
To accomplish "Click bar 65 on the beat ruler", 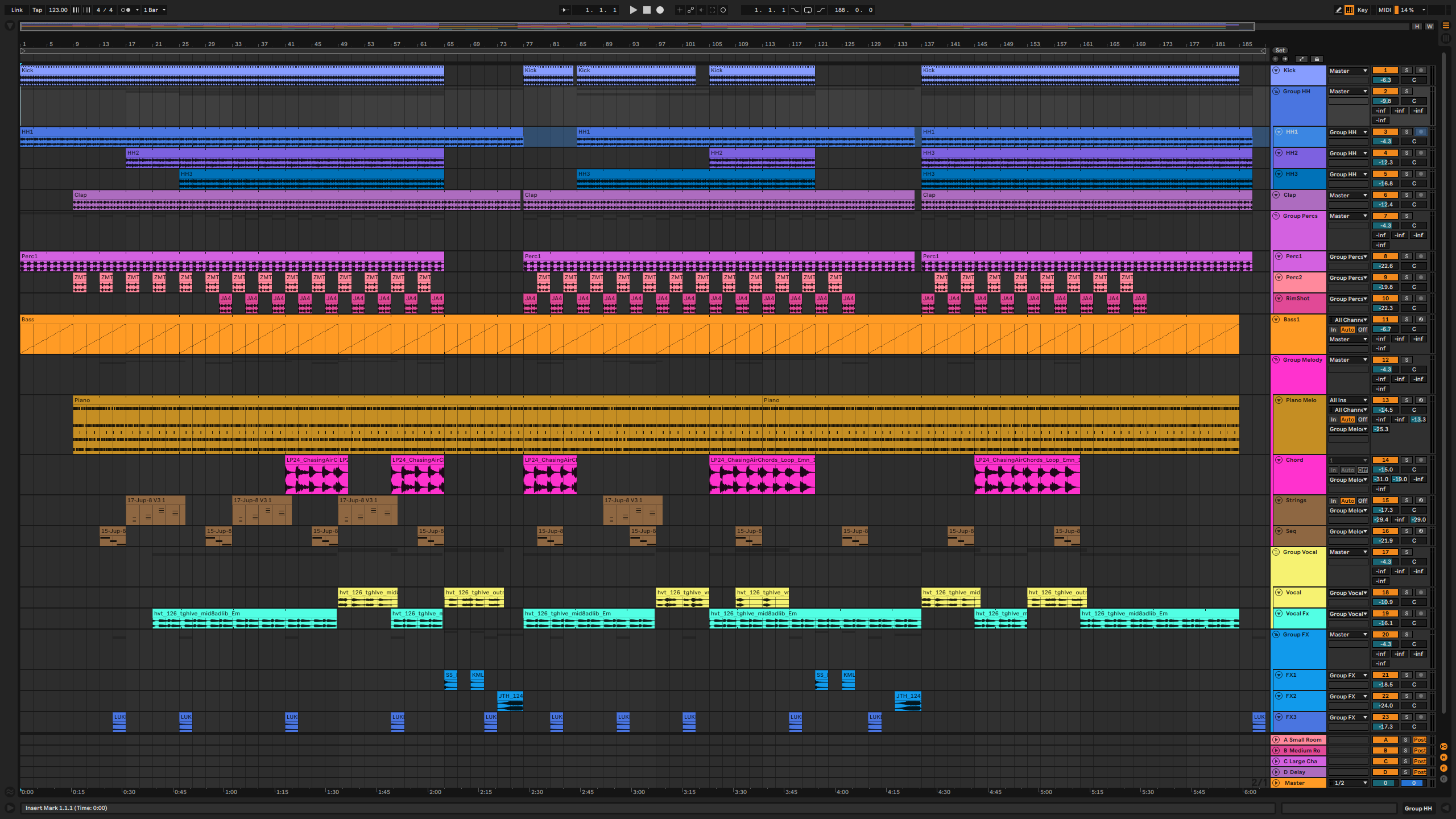I will pyautogui.click(x=450, y=44).
